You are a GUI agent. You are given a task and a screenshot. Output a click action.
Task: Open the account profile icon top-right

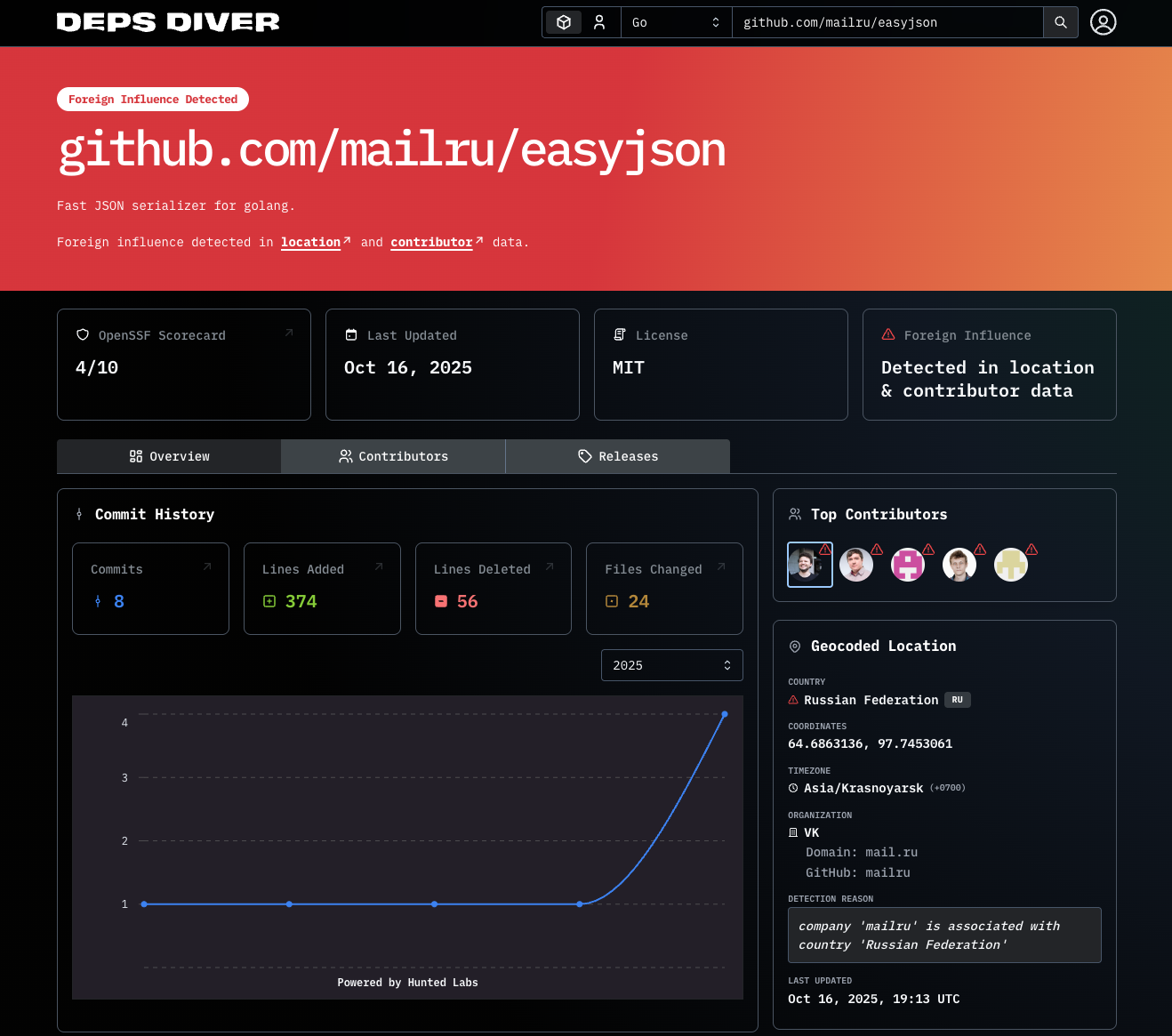(x=1103, y=22)
